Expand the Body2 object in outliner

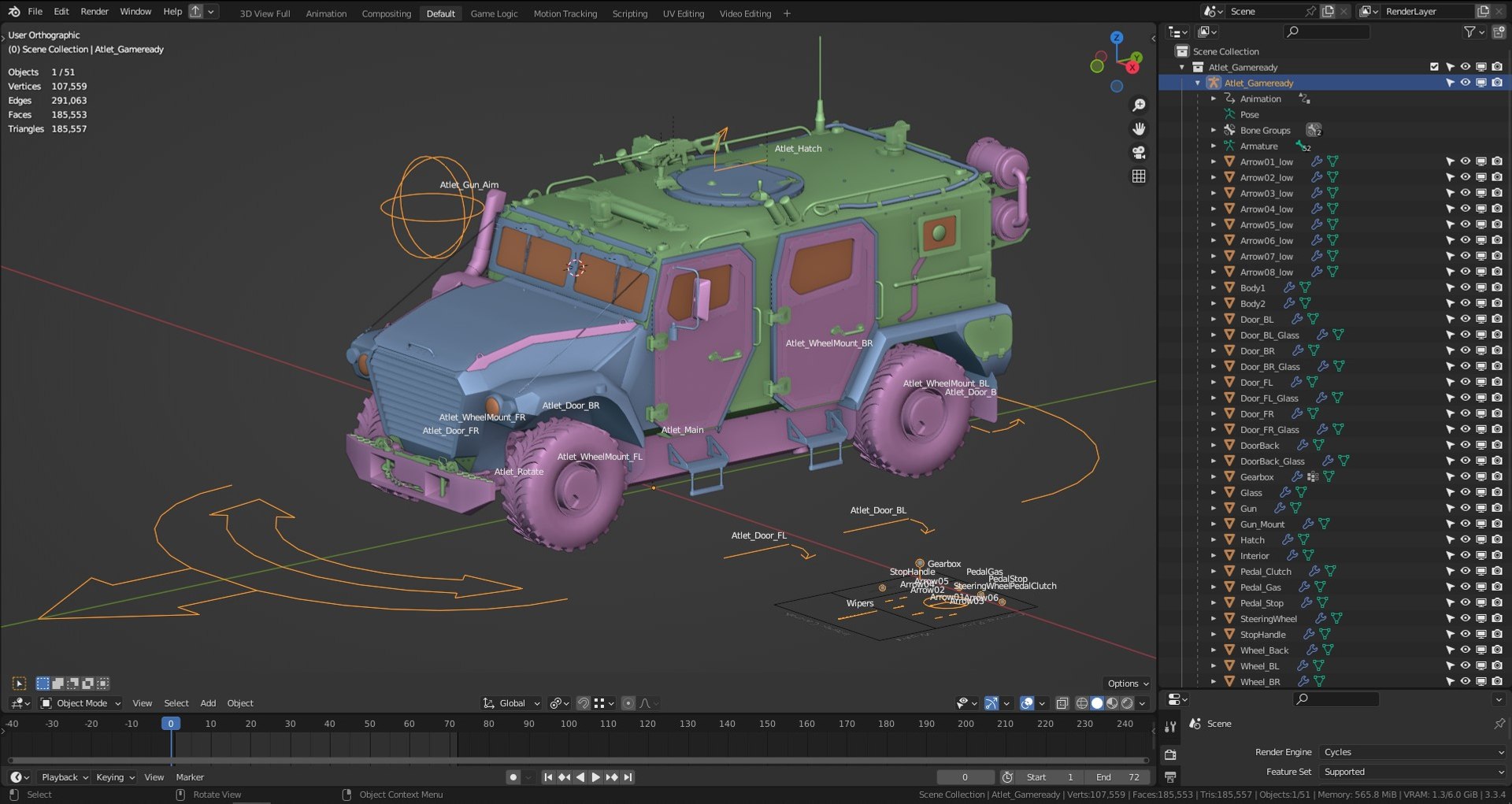click(x=1214, y=304)
